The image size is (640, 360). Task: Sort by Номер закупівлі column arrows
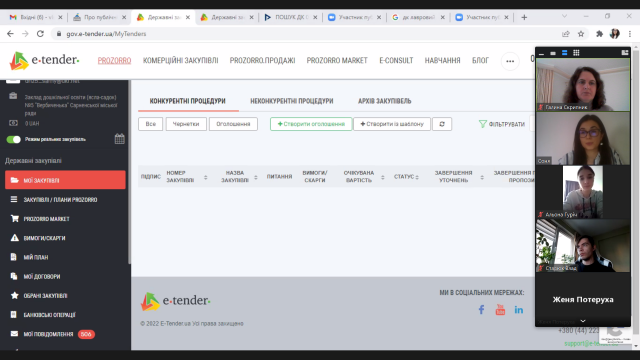pyautogui.click(x=206, y=177)
